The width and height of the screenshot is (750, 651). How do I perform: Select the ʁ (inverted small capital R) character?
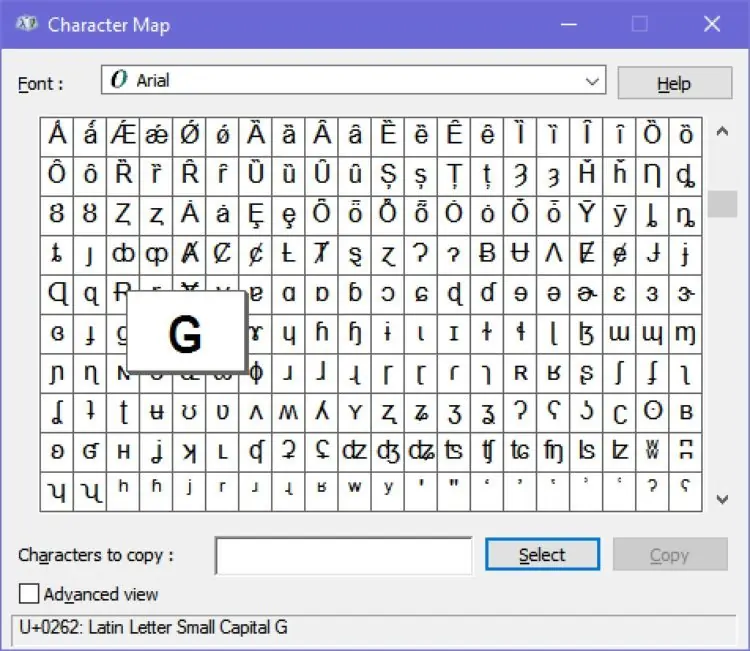pos(553,374)
